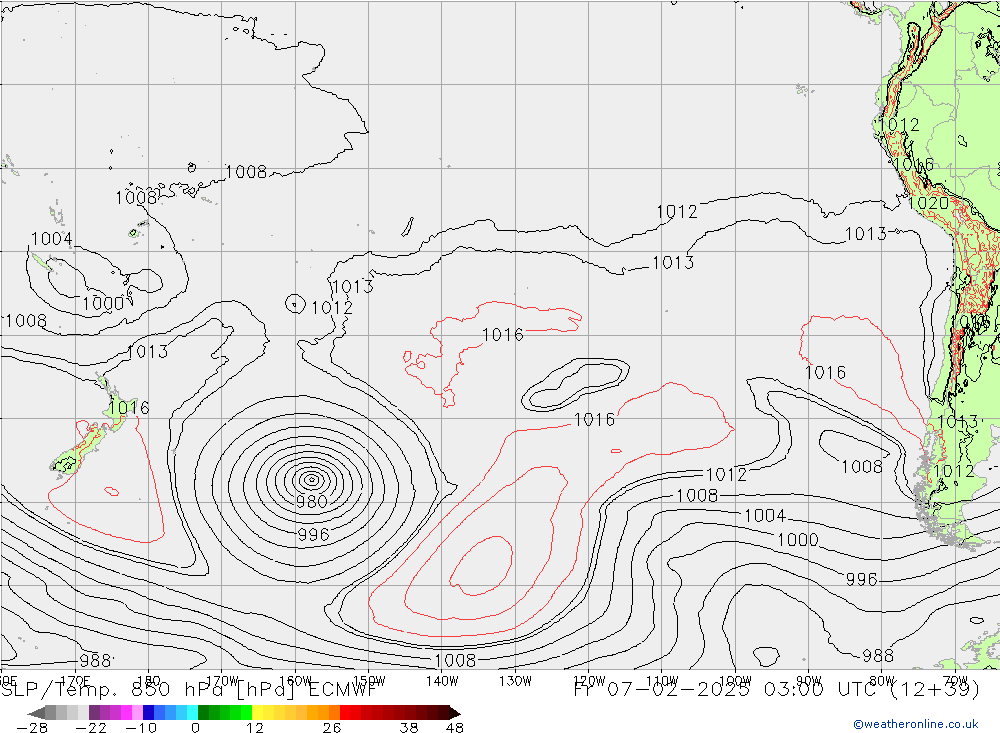Click the 996 label just below the 980 low

click(x=313, y=535)
